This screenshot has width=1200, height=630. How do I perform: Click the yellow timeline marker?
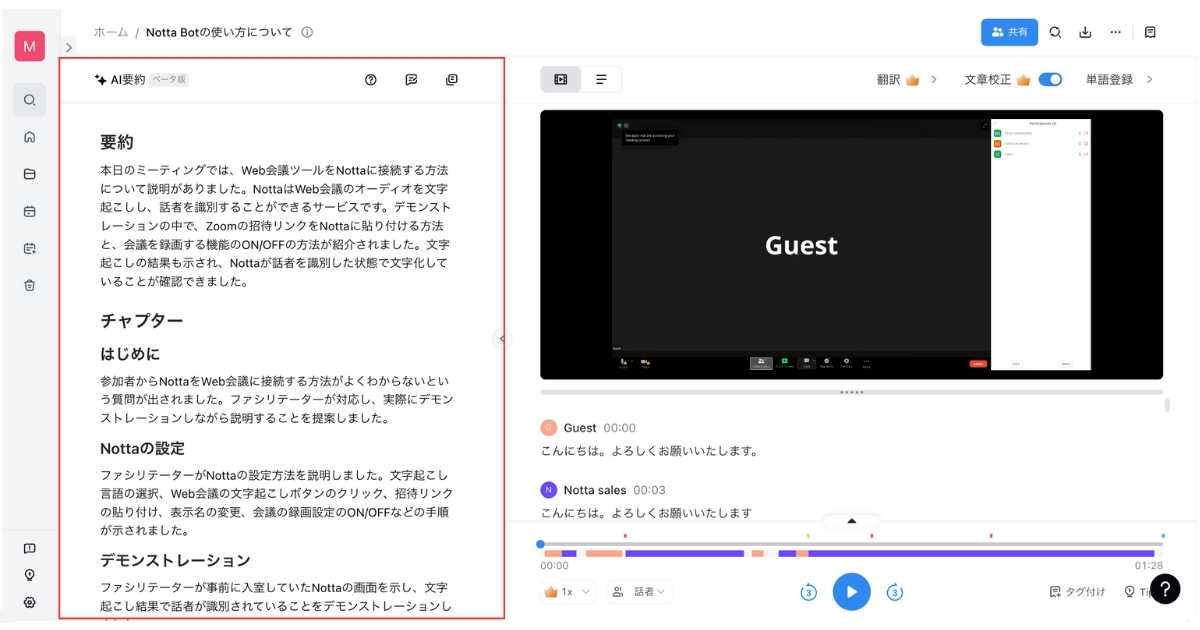coord(808,536)
